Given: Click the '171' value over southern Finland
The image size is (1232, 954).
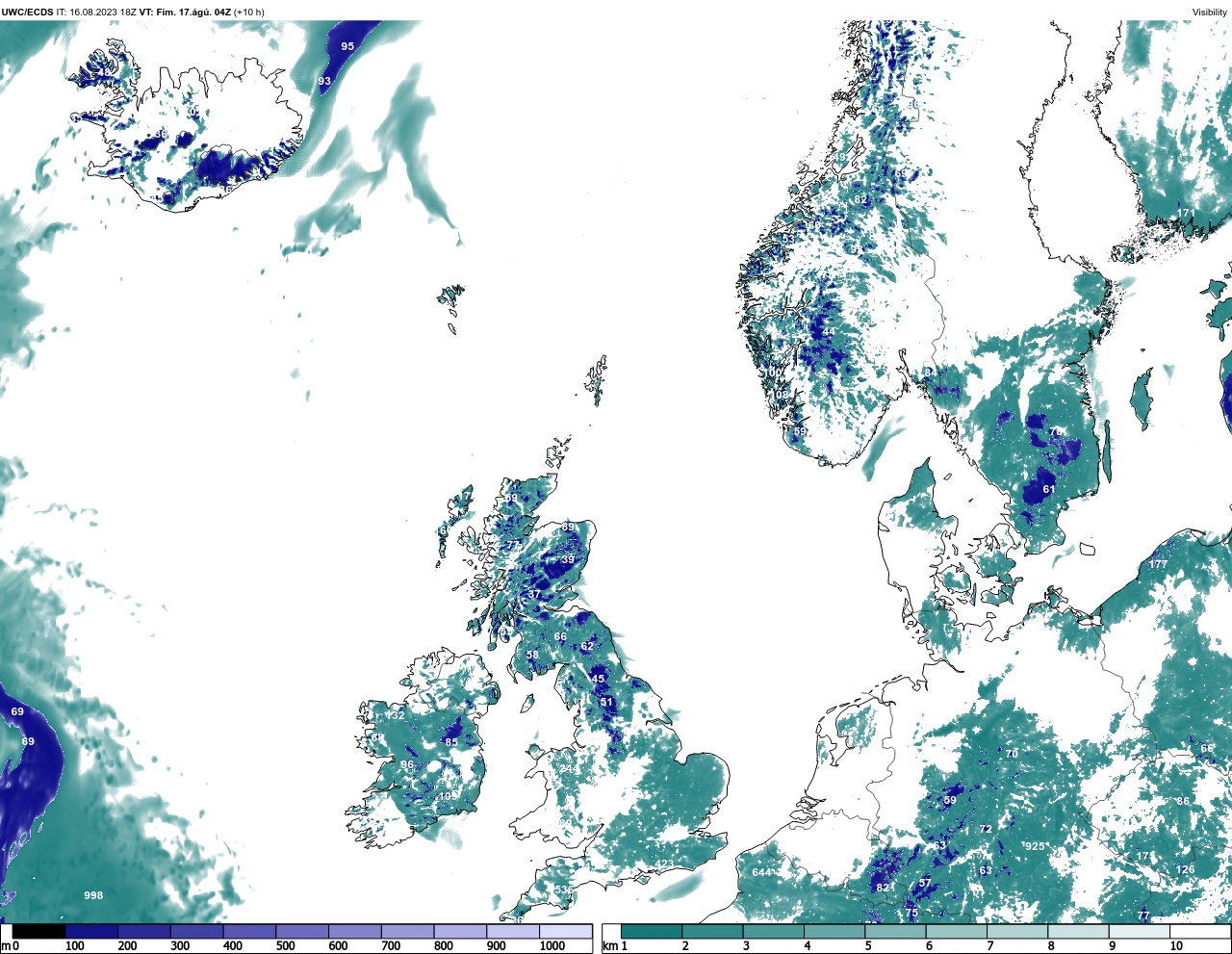Looking at the screenshot, I should (1185, 214).
